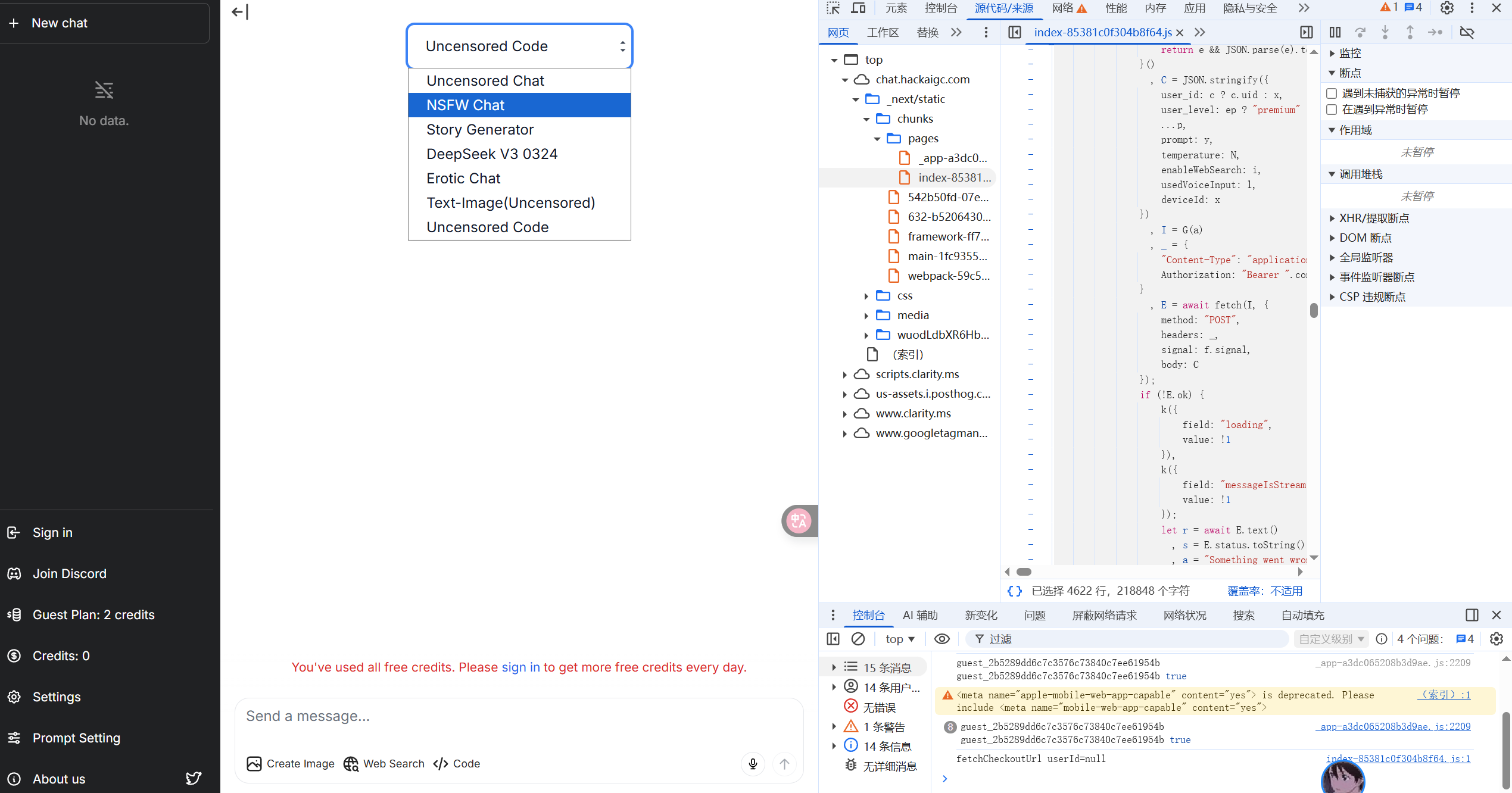Image resolution: width=1512 pixels, height=793 pixels.
Task: Toggle the console live expression eye
Action: (942, 639)
